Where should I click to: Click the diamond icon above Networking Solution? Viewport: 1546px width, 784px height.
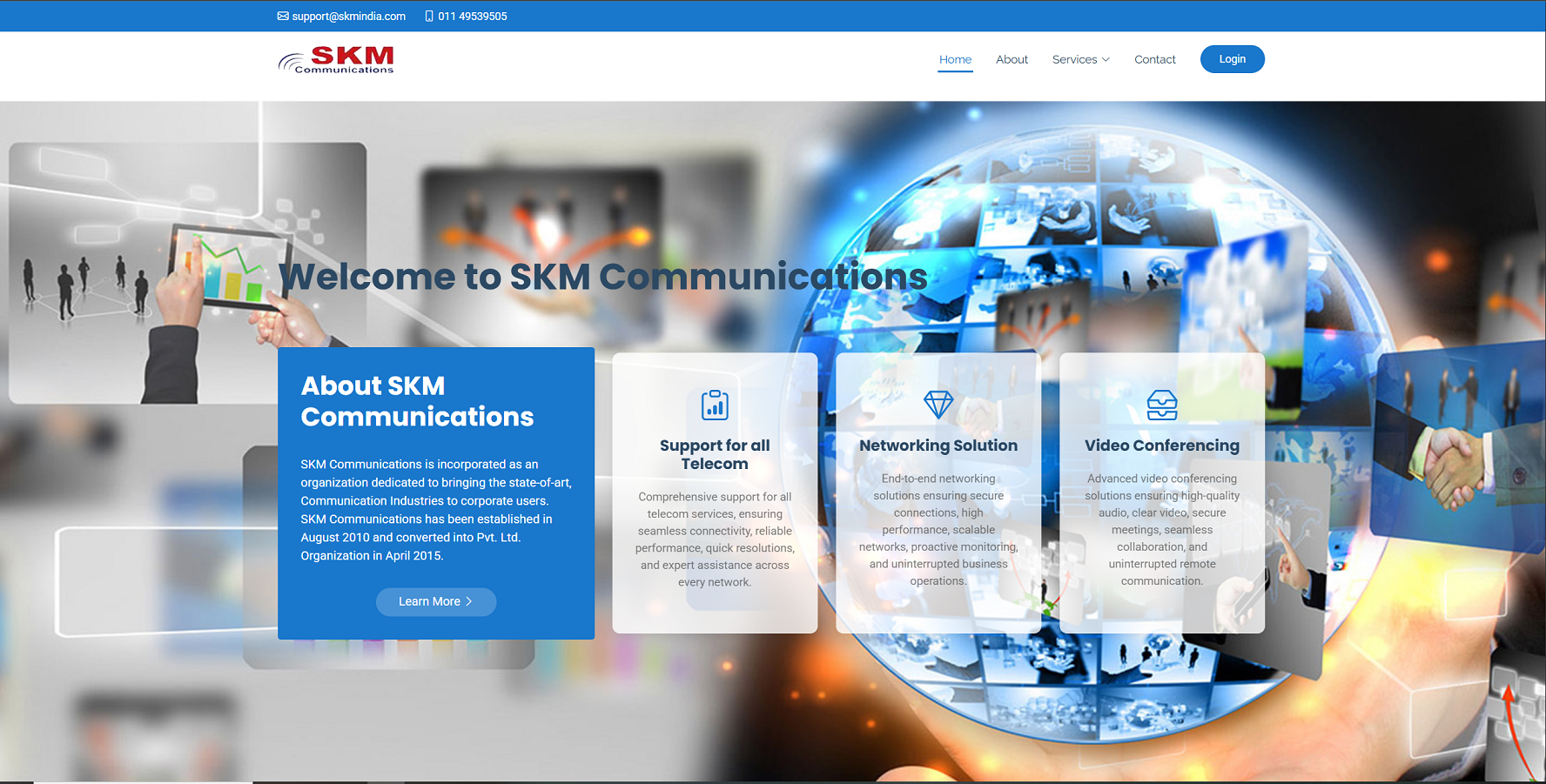pos(938,405)
